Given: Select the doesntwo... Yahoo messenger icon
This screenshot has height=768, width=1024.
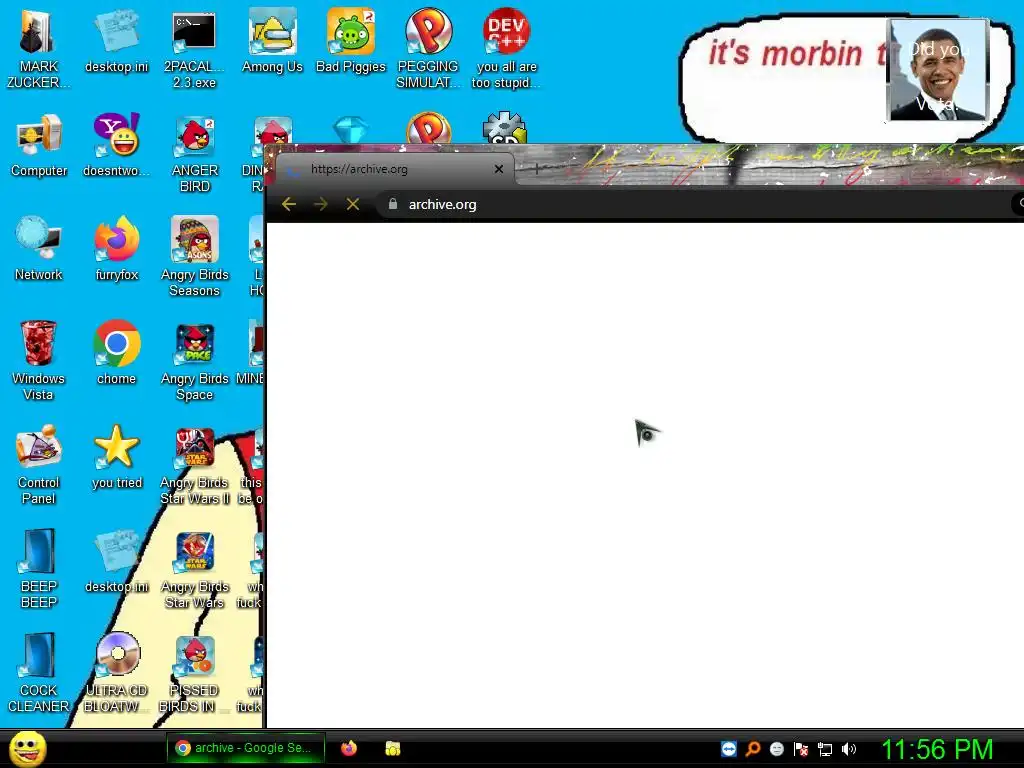Looking at the screenshot, I should [x=116, y=145].
